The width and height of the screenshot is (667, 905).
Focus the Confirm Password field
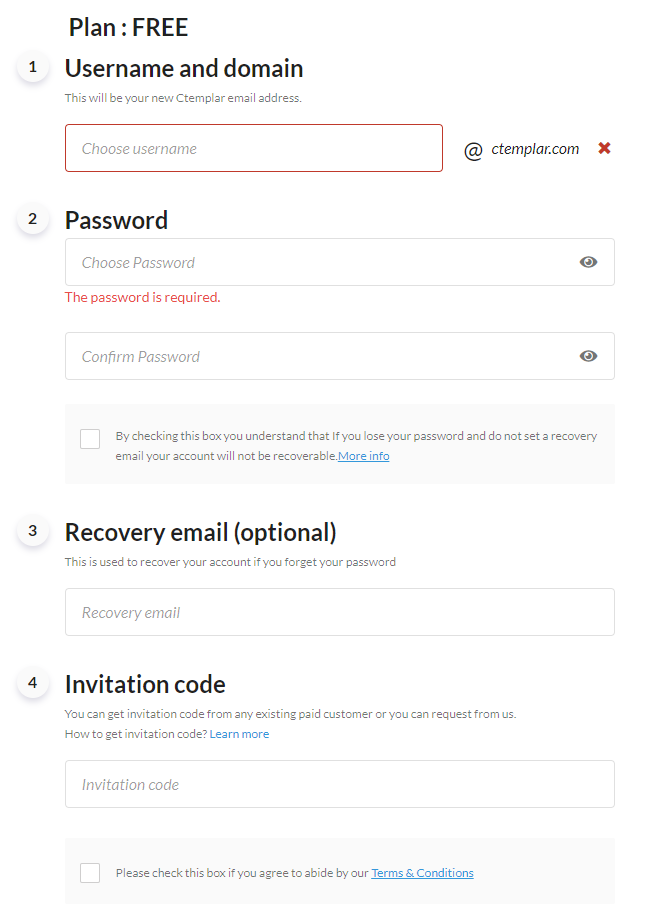340,356
